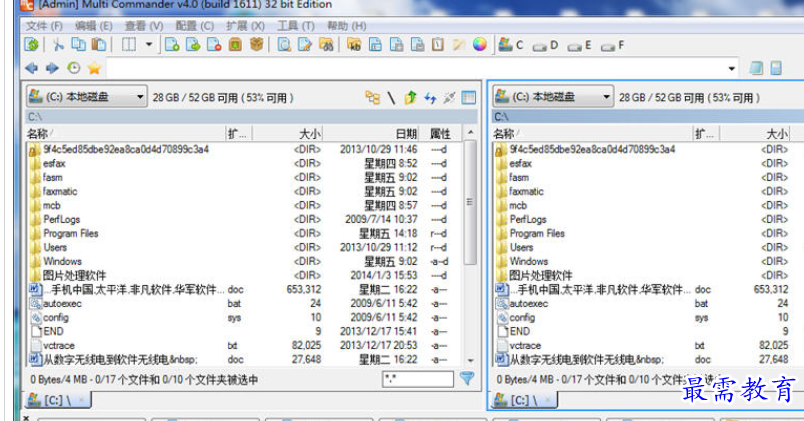
Task: Click the blue swap panels arrows icon
Action: pos(430,97)
